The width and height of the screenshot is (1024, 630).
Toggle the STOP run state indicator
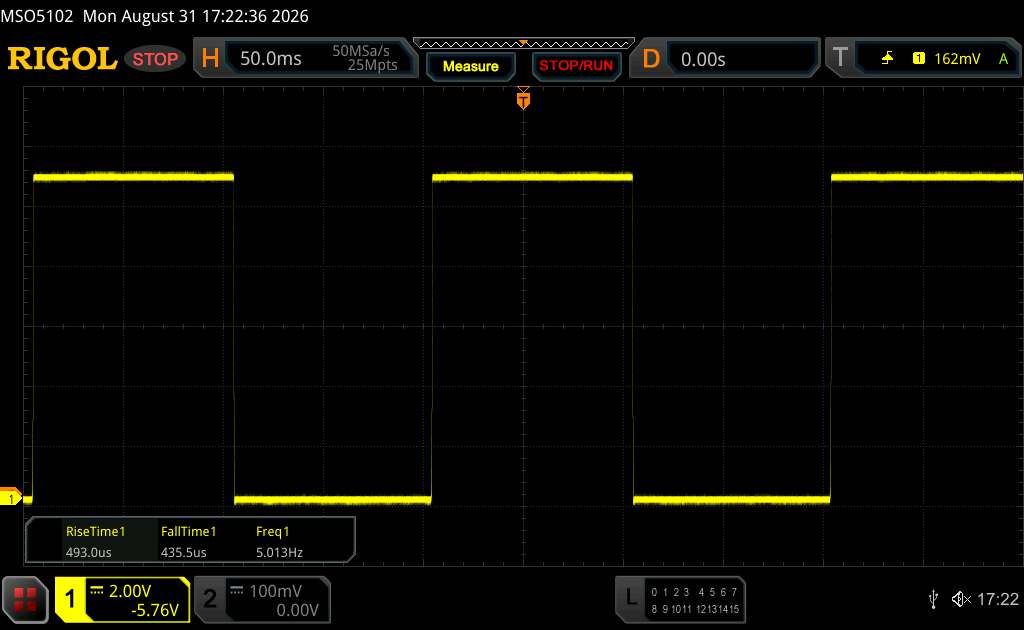coord(155,59)
